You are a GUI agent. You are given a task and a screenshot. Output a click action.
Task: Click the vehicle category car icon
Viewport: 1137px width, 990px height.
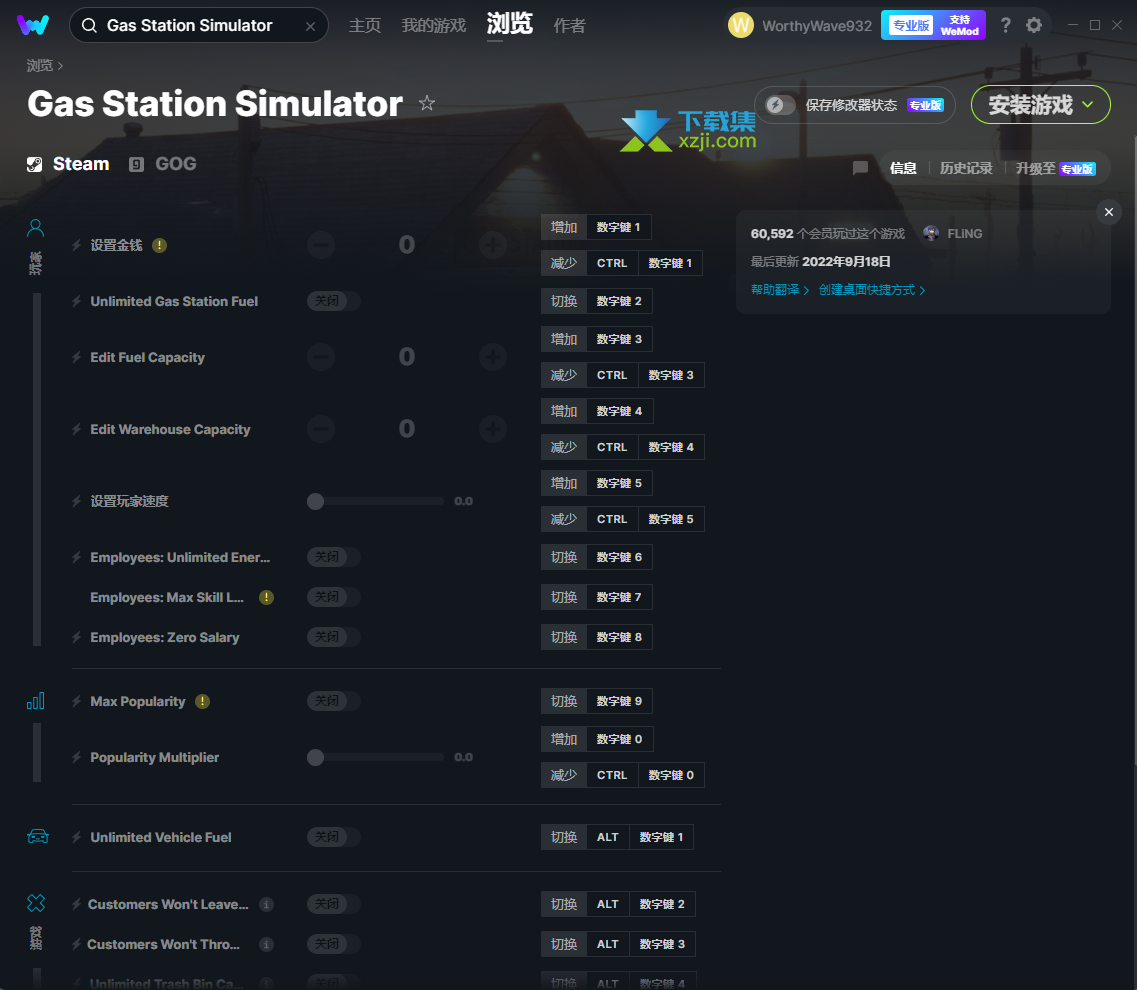point(38,837)
